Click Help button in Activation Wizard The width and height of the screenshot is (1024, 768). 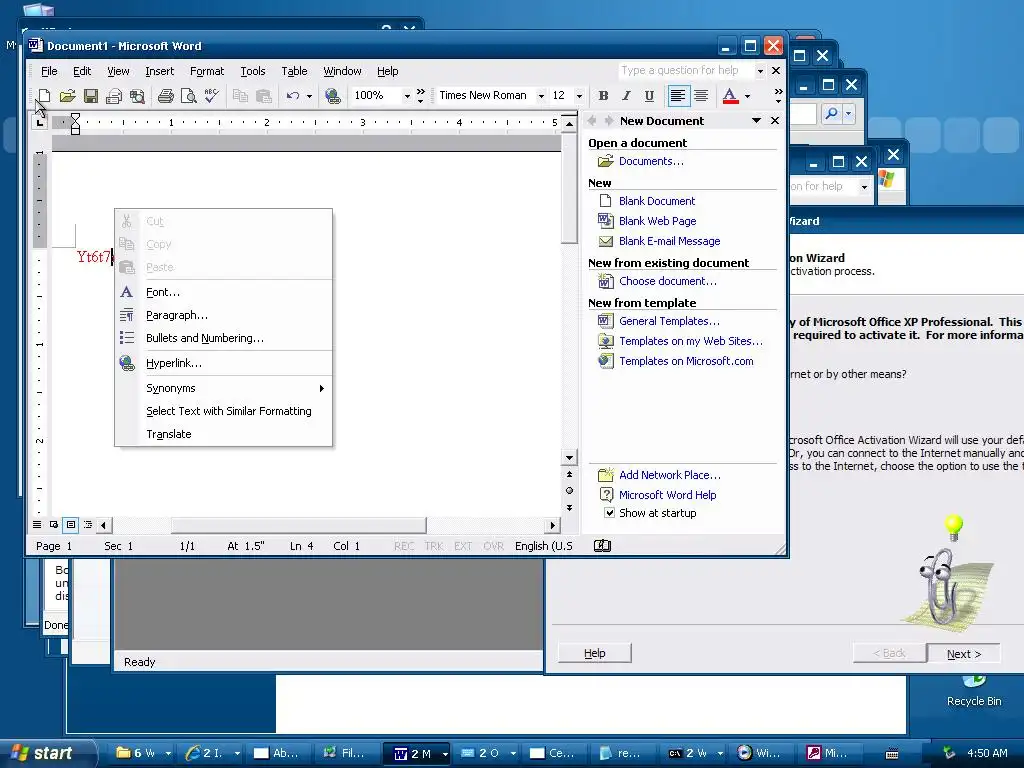594,653
